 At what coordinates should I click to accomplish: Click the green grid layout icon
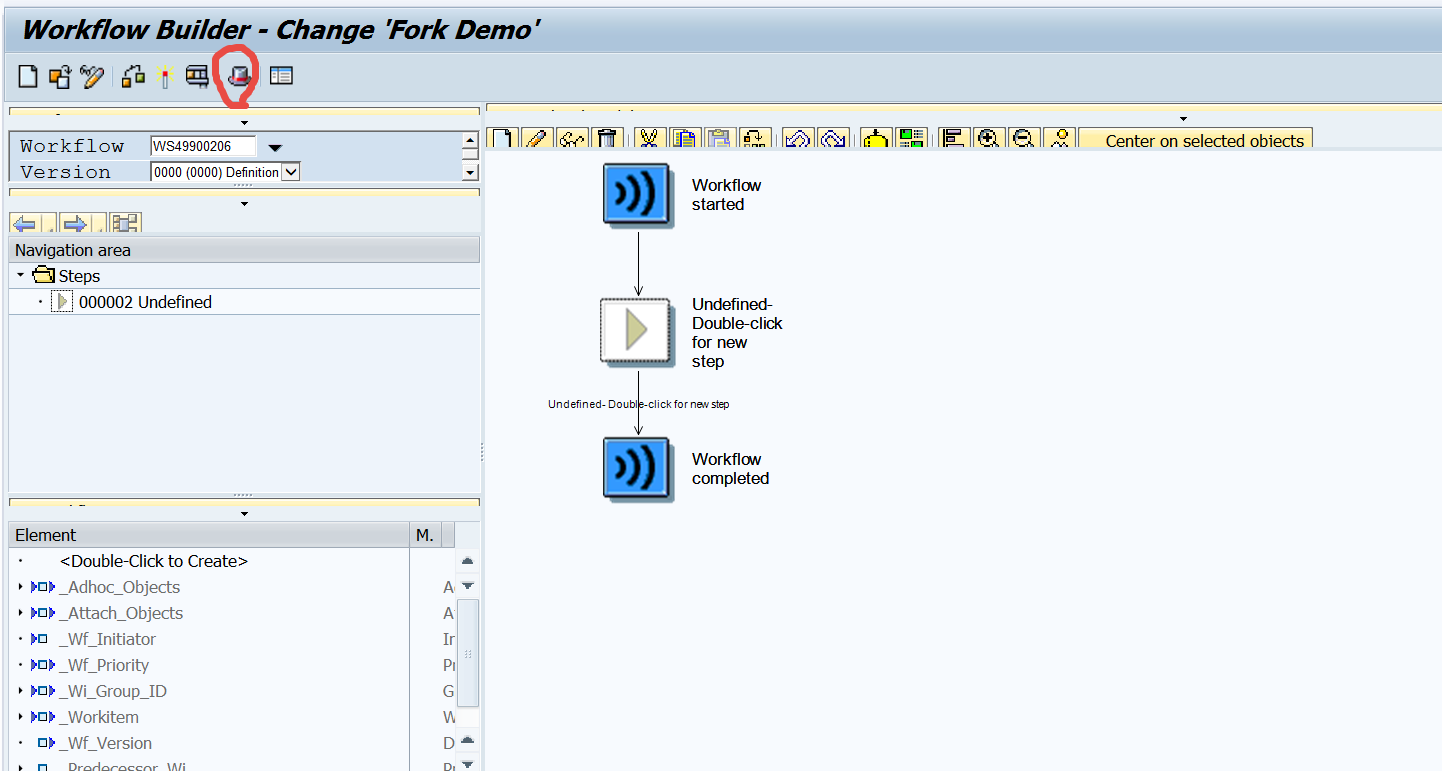tap(910, 139)
